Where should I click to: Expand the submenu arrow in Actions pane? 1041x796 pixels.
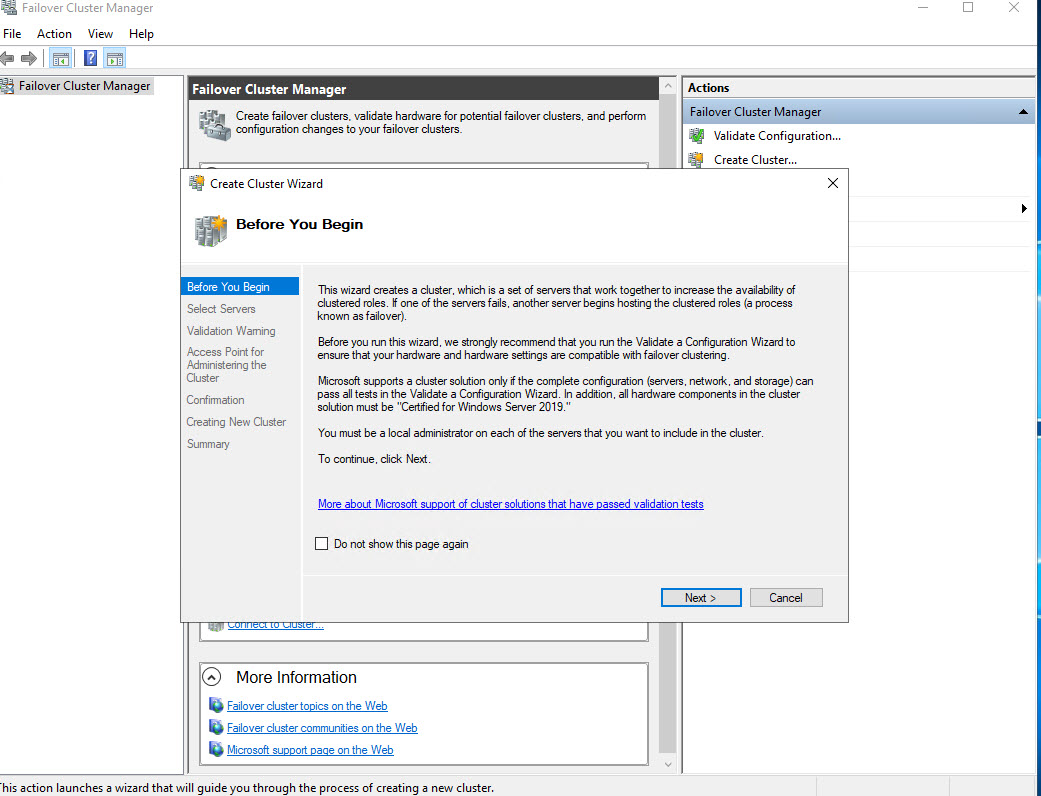tap(1024, 209)
